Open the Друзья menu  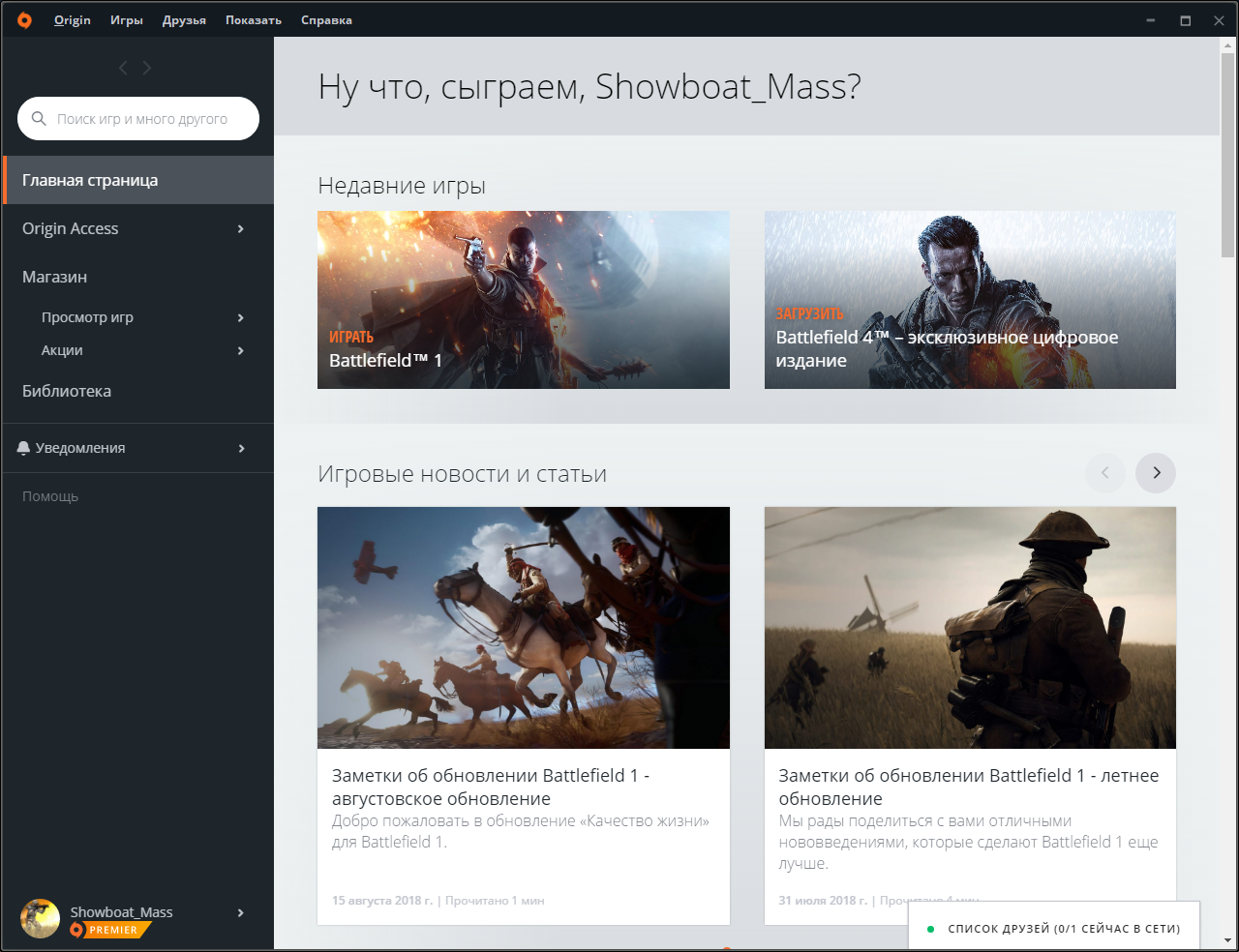click(x=184, y=20)
